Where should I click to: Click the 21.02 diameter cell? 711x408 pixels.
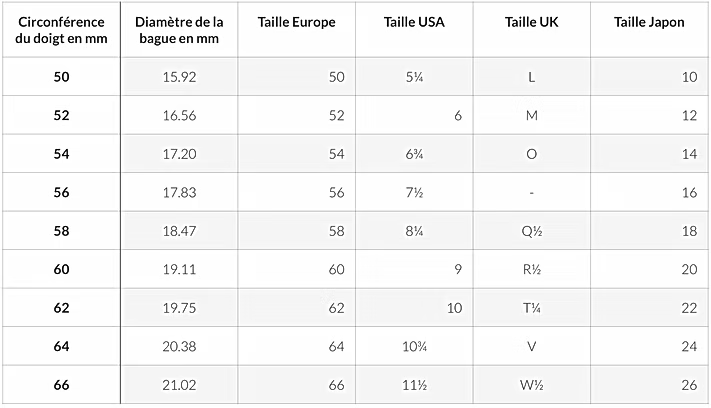tap(179, 385)
